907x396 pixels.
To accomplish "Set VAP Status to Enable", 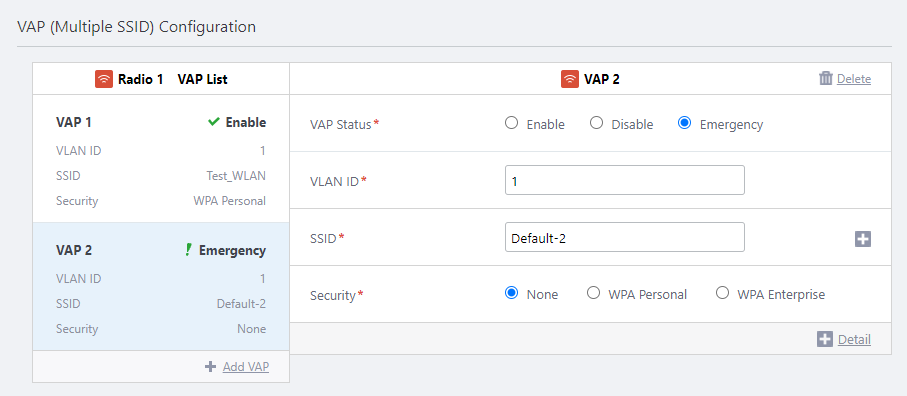I will [x=511, y=123].
